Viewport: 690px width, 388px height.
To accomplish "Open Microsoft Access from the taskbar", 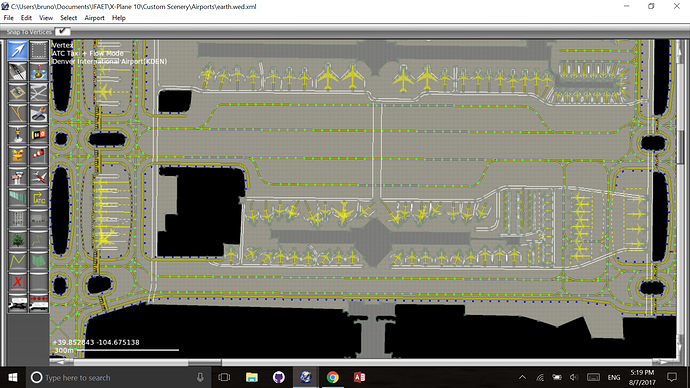I will 360,377.
